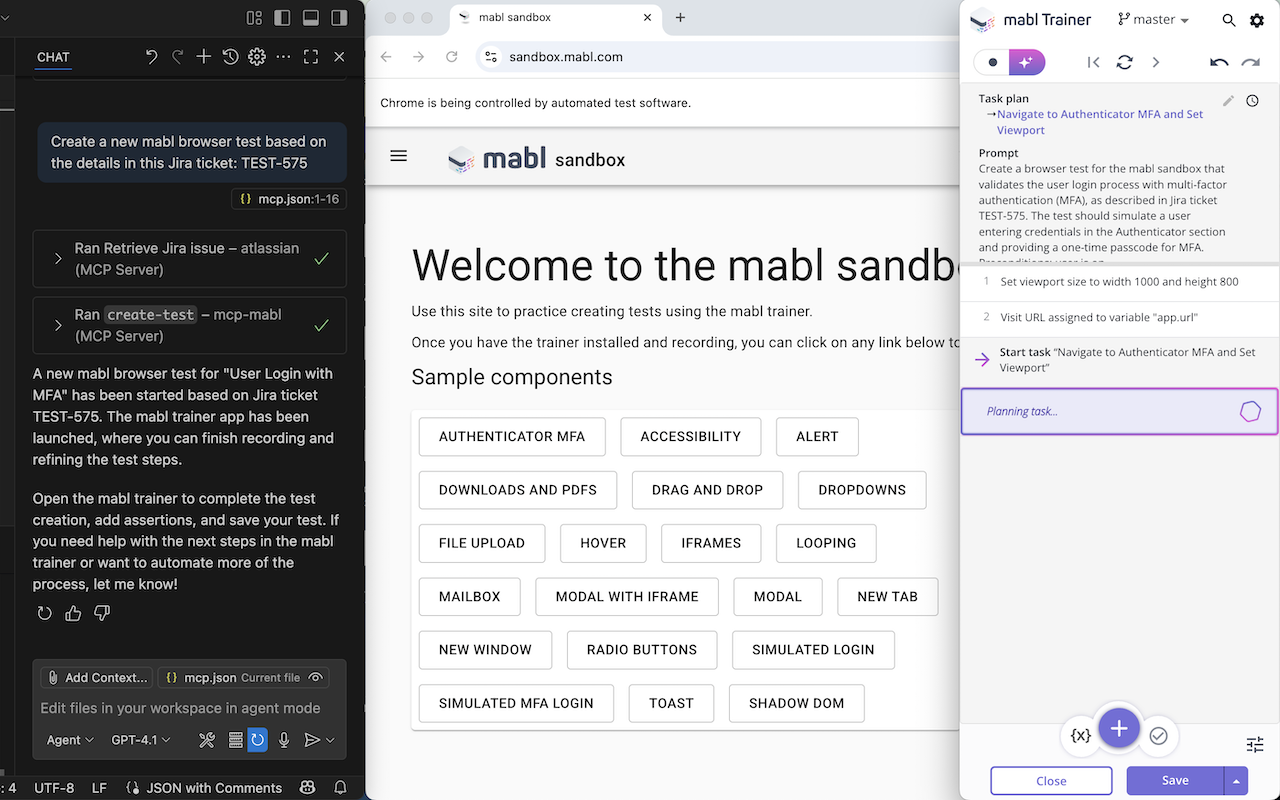Screen dimensions: 1280x800
Task: Switch to the CHAT tab
Action: click(53, 57)
